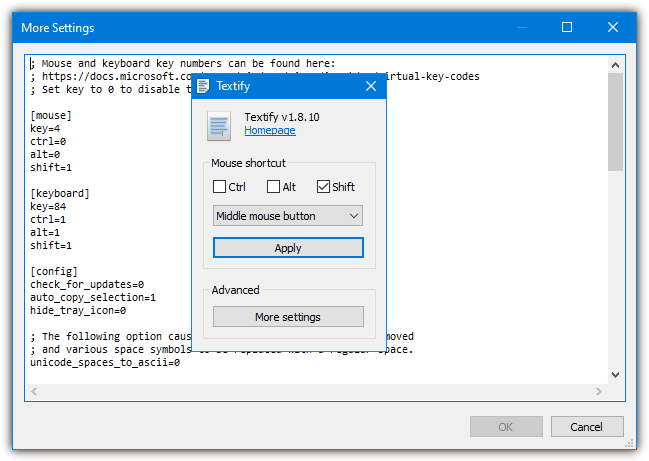
Task: Close the Textify dialog
Action: coord(371,86)
